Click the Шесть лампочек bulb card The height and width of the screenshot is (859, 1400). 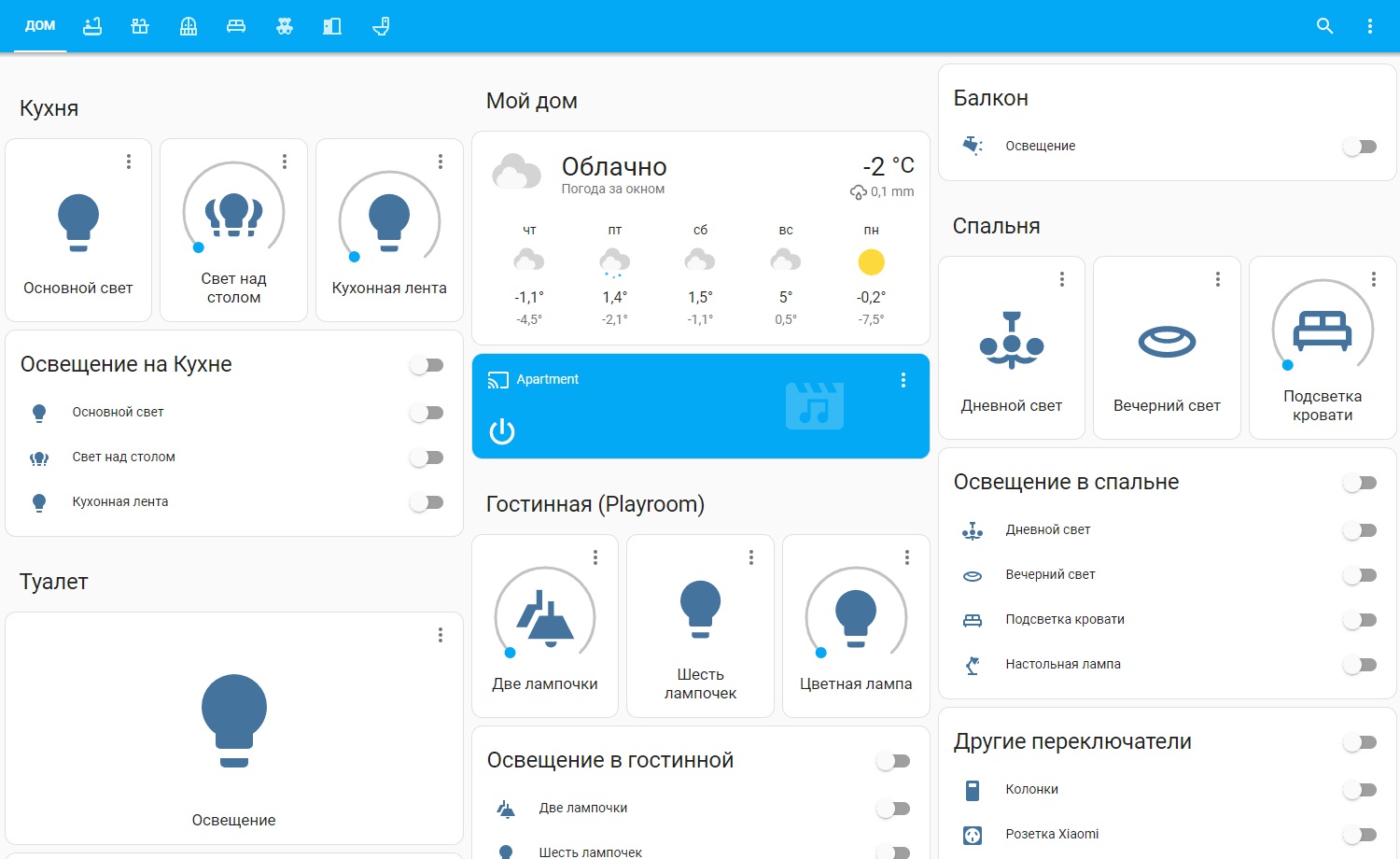(700, 626)
